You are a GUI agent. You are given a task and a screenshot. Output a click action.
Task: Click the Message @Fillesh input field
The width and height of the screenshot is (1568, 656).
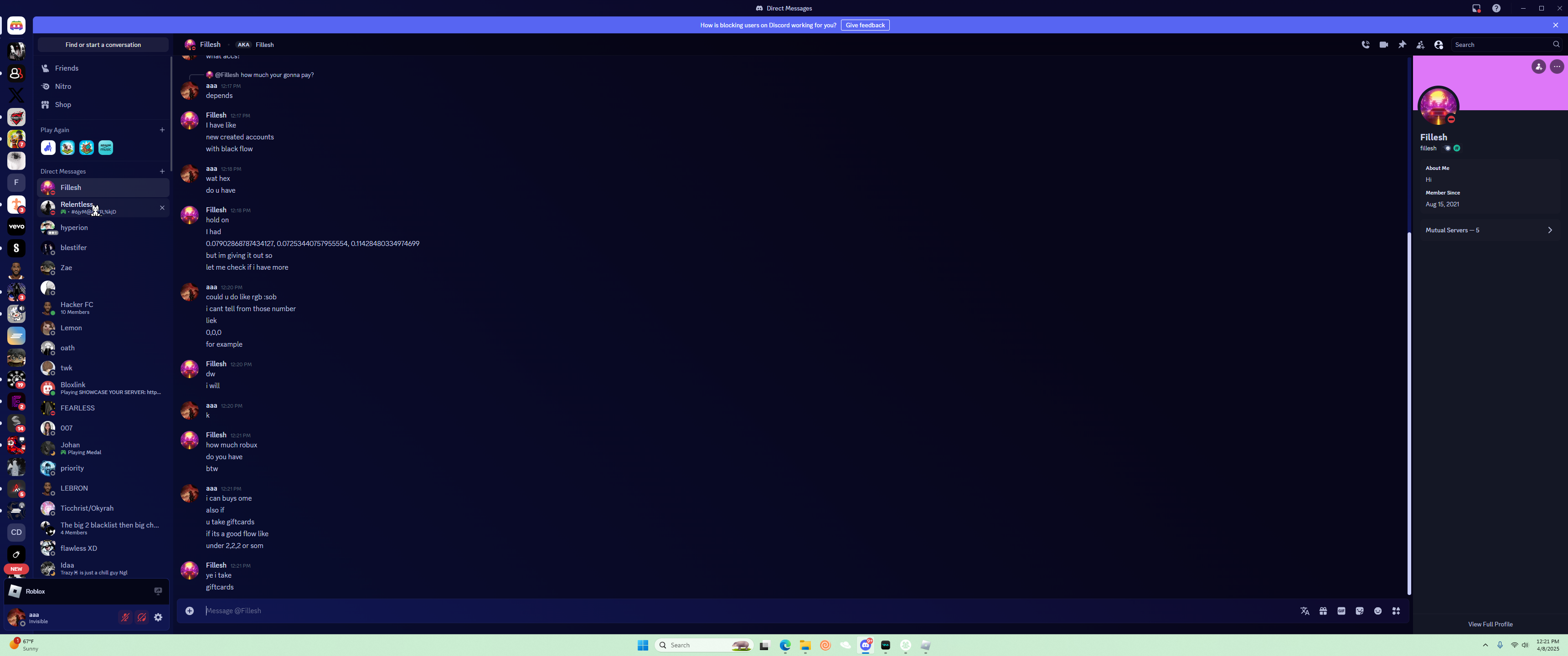(x=730, y=611)
